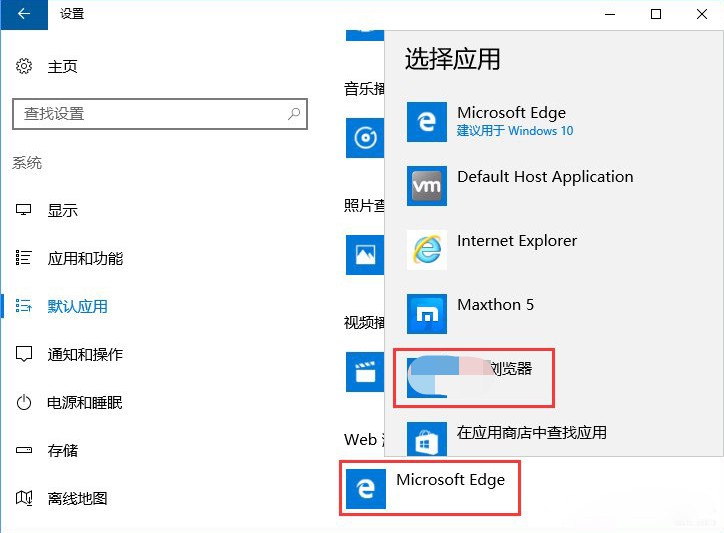This screenshot has height=533, width=724.
Task: Open the Display settings page
Action: point(62,210)
